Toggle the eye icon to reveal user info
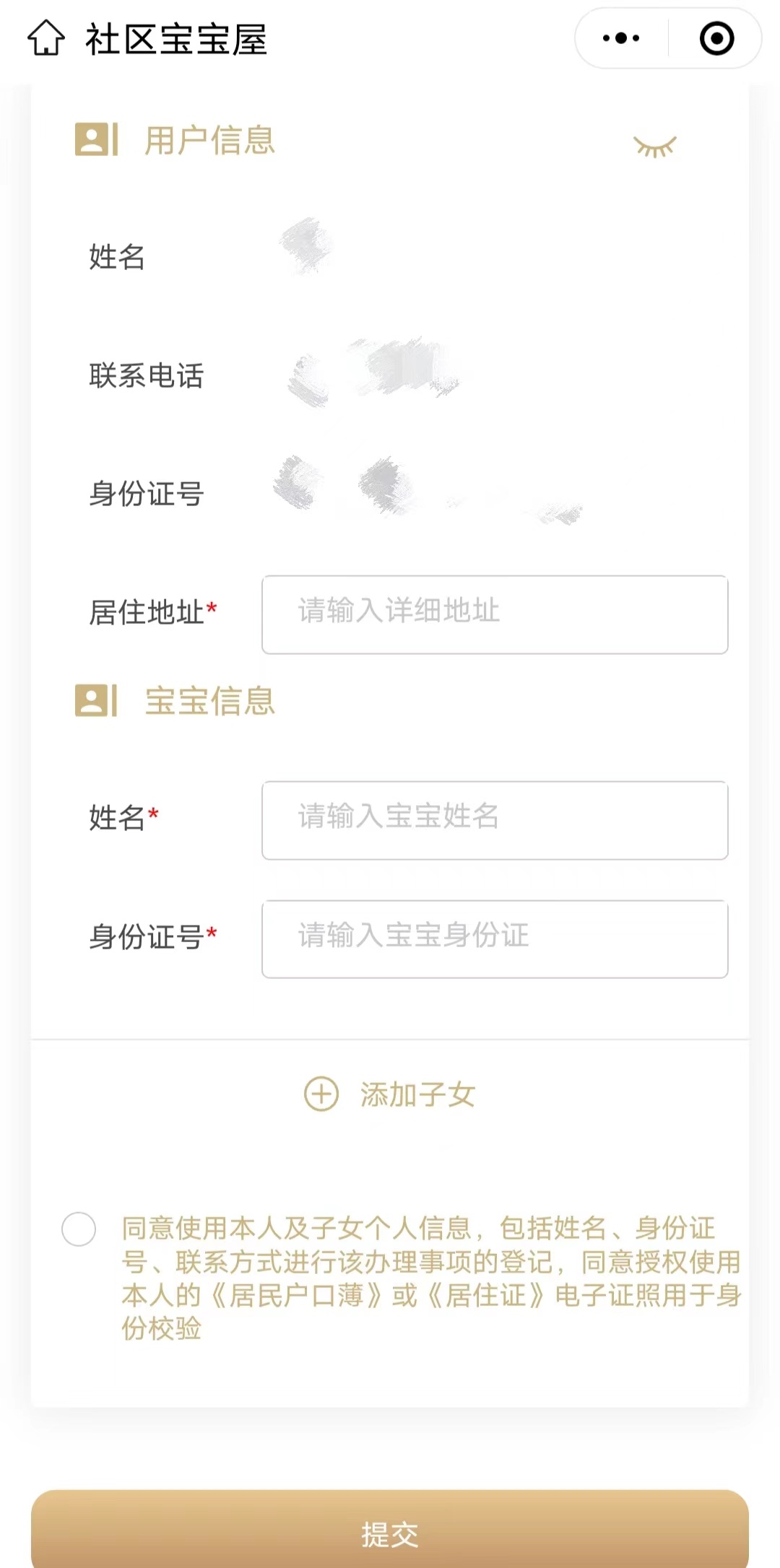Screen dimensions: 780x1568 pyautogui.click(x=654, y=147)
